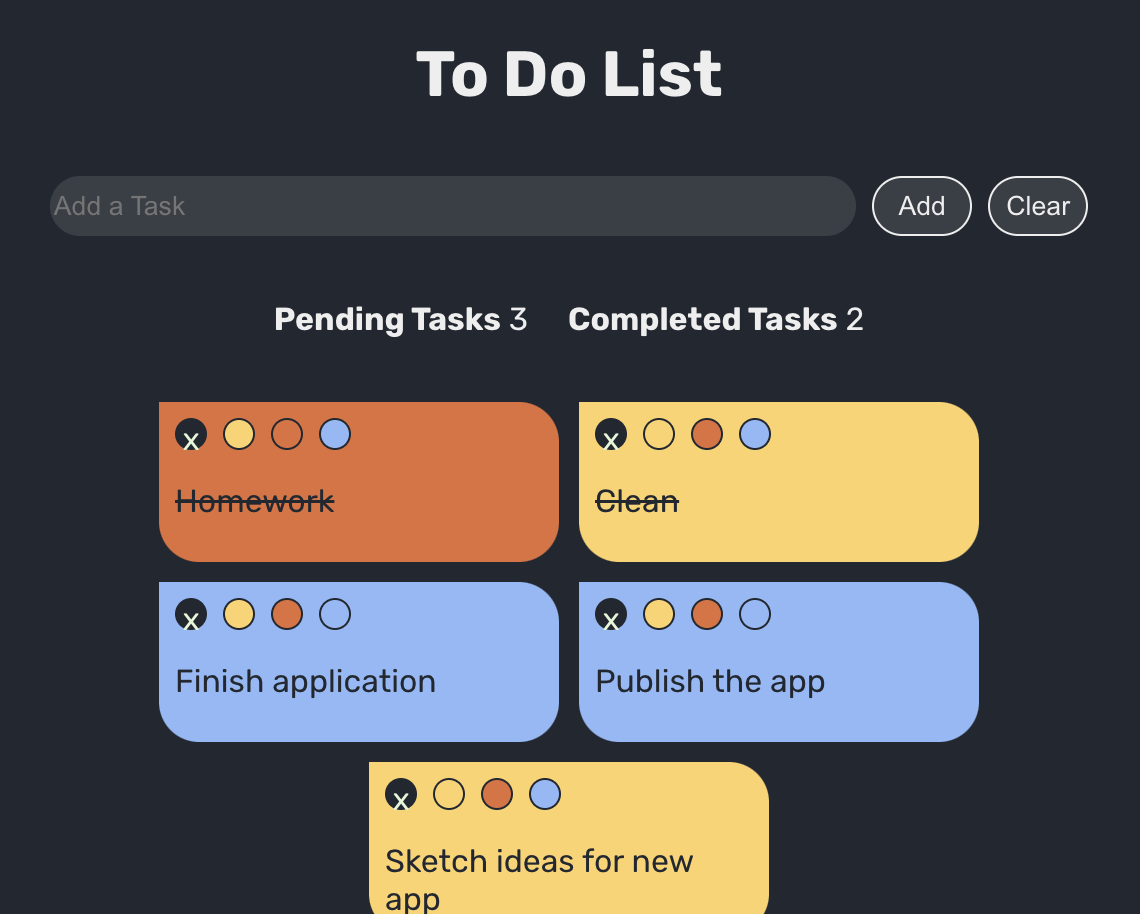Set Publish the app card to orange
This screenshot has width=1140, height=914.
point(707,614)
